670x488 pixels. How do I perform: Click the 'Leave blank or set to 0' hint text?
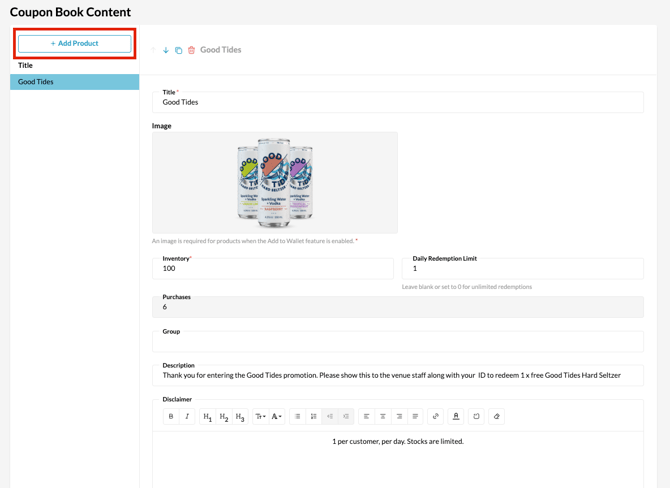point(467,287)
